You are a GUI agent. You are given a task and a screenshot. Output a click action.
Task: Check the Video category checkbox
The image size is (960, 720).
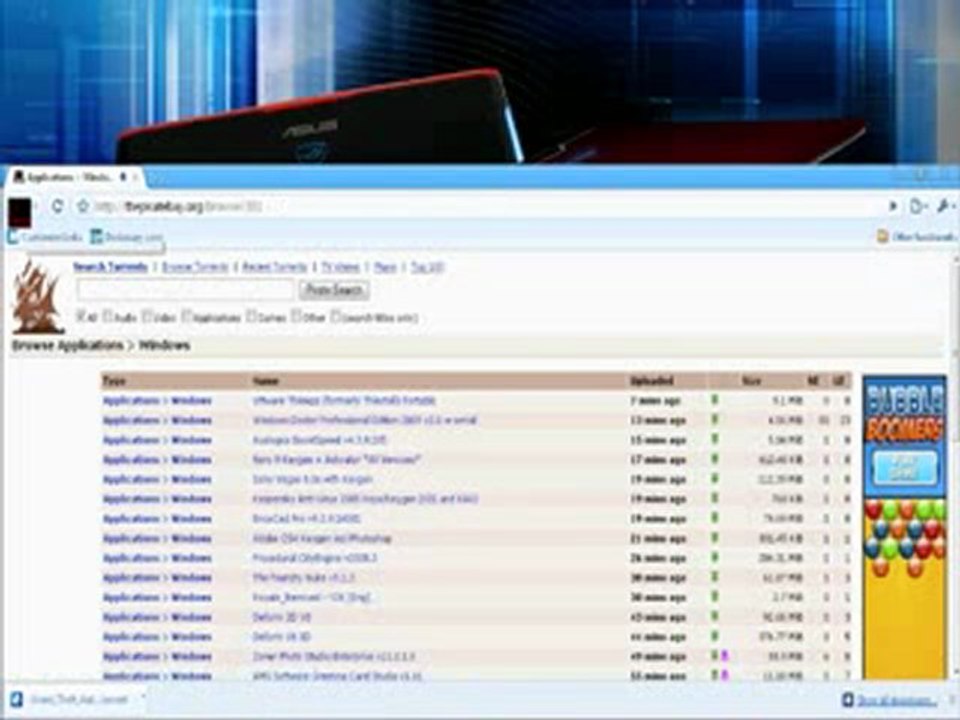coord(148,317)
